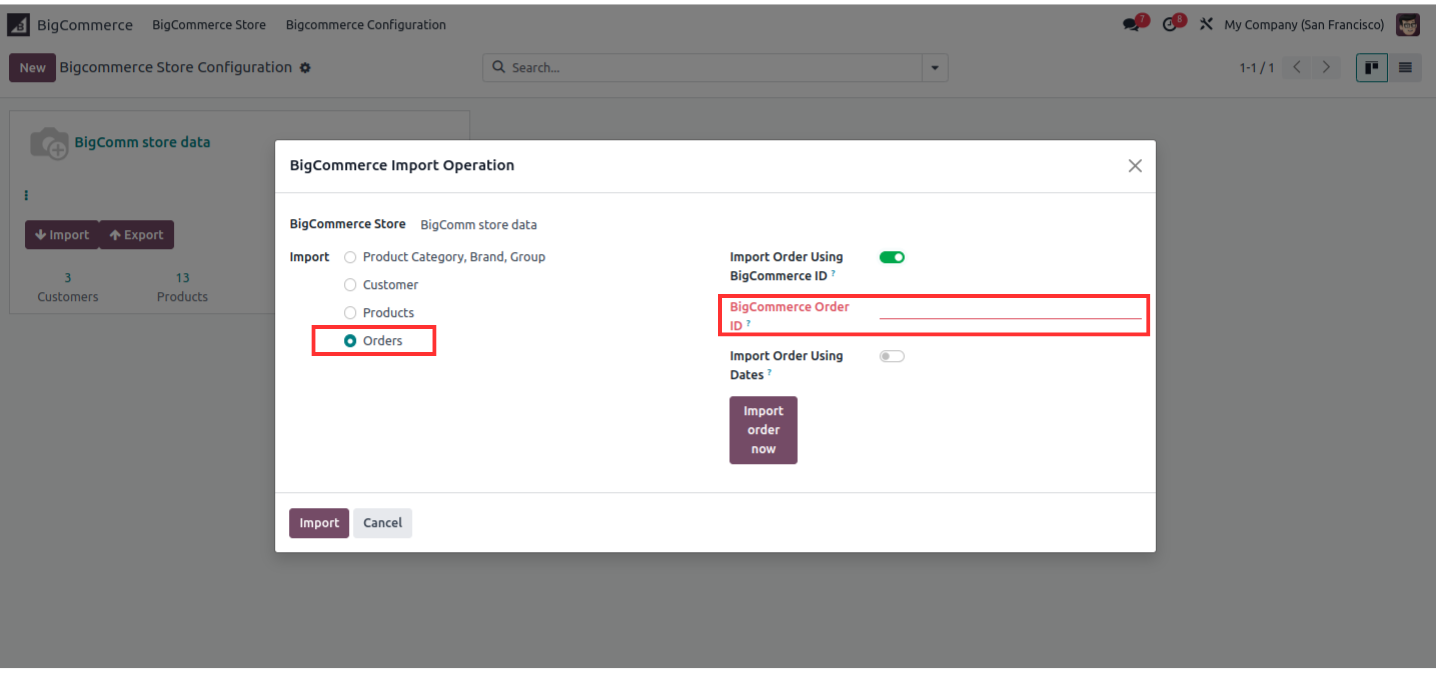The width and height of the screenshot is (1436, 673).
Task: Click the Bigcommerce Store Configuration breadcrumb title
Action: pos(176,68)
